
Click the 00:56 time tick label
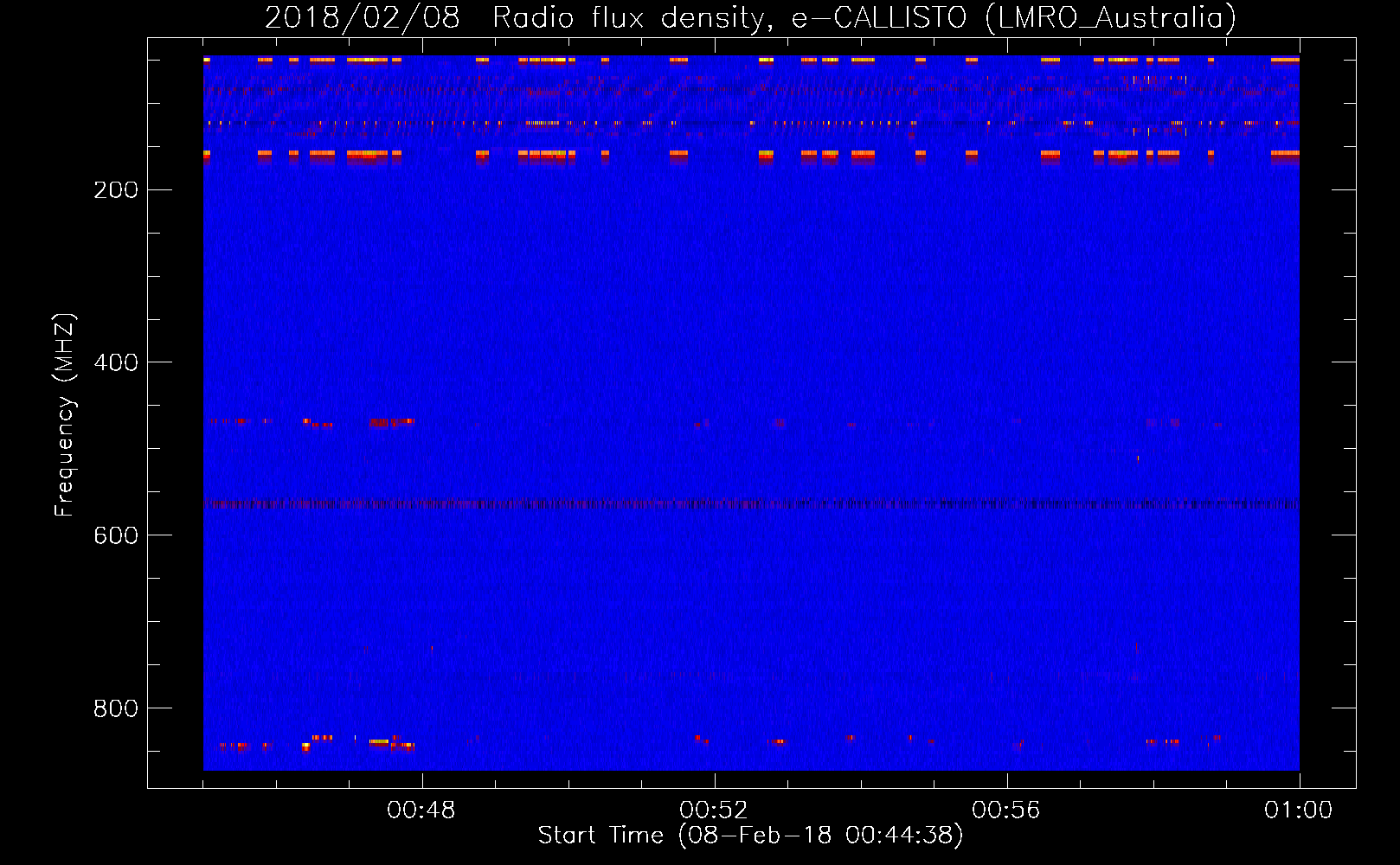[x=1006, y=811]
